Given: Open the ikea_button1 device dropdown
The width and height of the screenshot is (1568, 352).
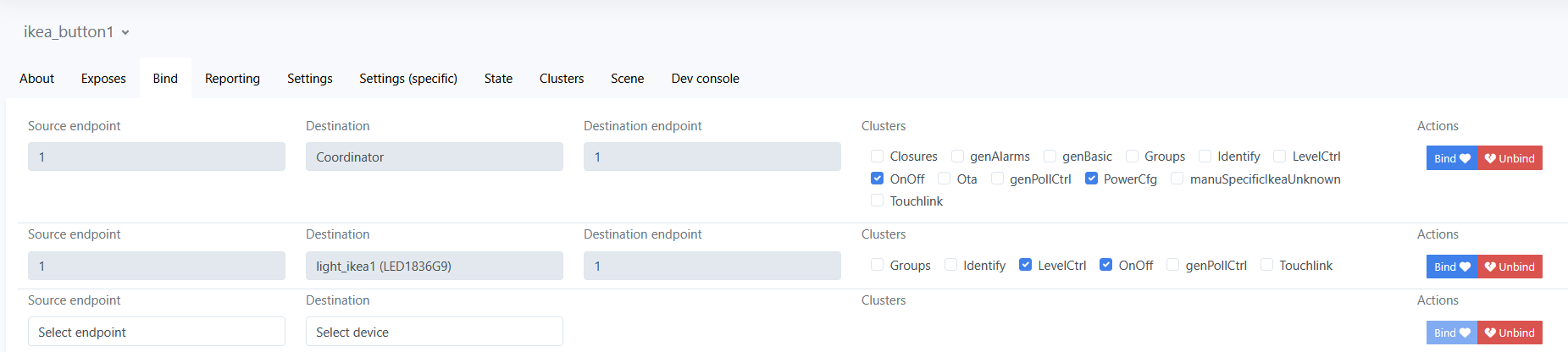Looking at the screenshot, I should pyautogui.click(x=76, y=32).
